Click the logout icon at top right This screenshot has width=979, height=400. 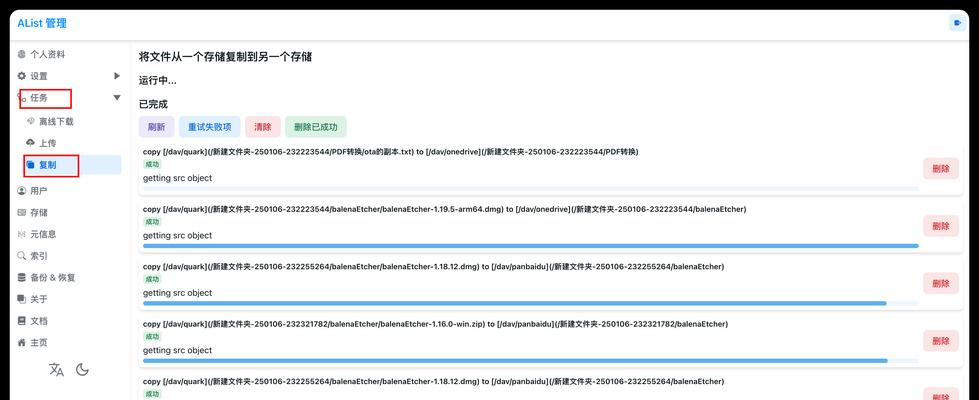point(957,23)
